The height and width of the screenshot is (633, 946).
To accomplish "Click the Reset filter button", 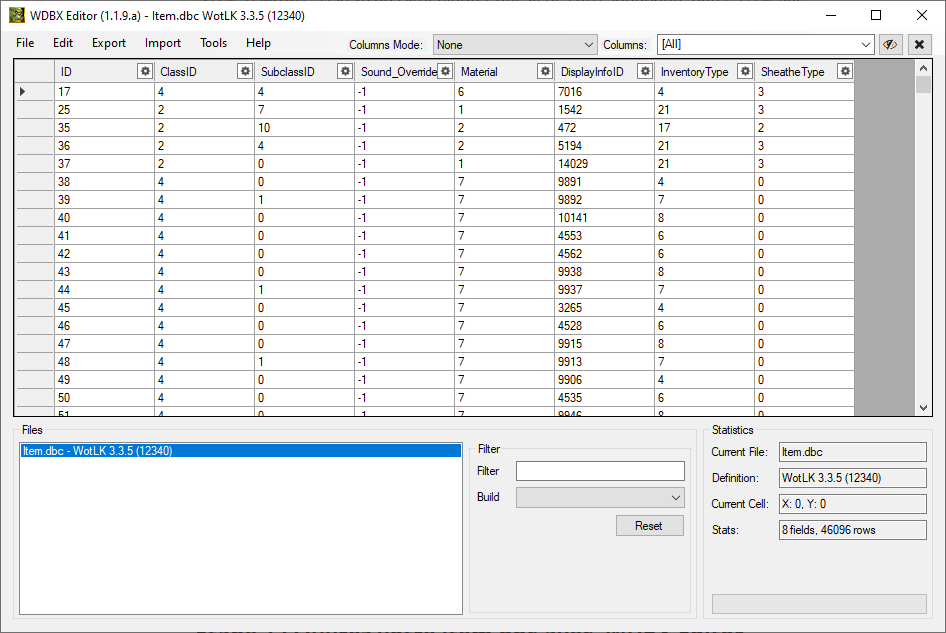I will point(649,526).
